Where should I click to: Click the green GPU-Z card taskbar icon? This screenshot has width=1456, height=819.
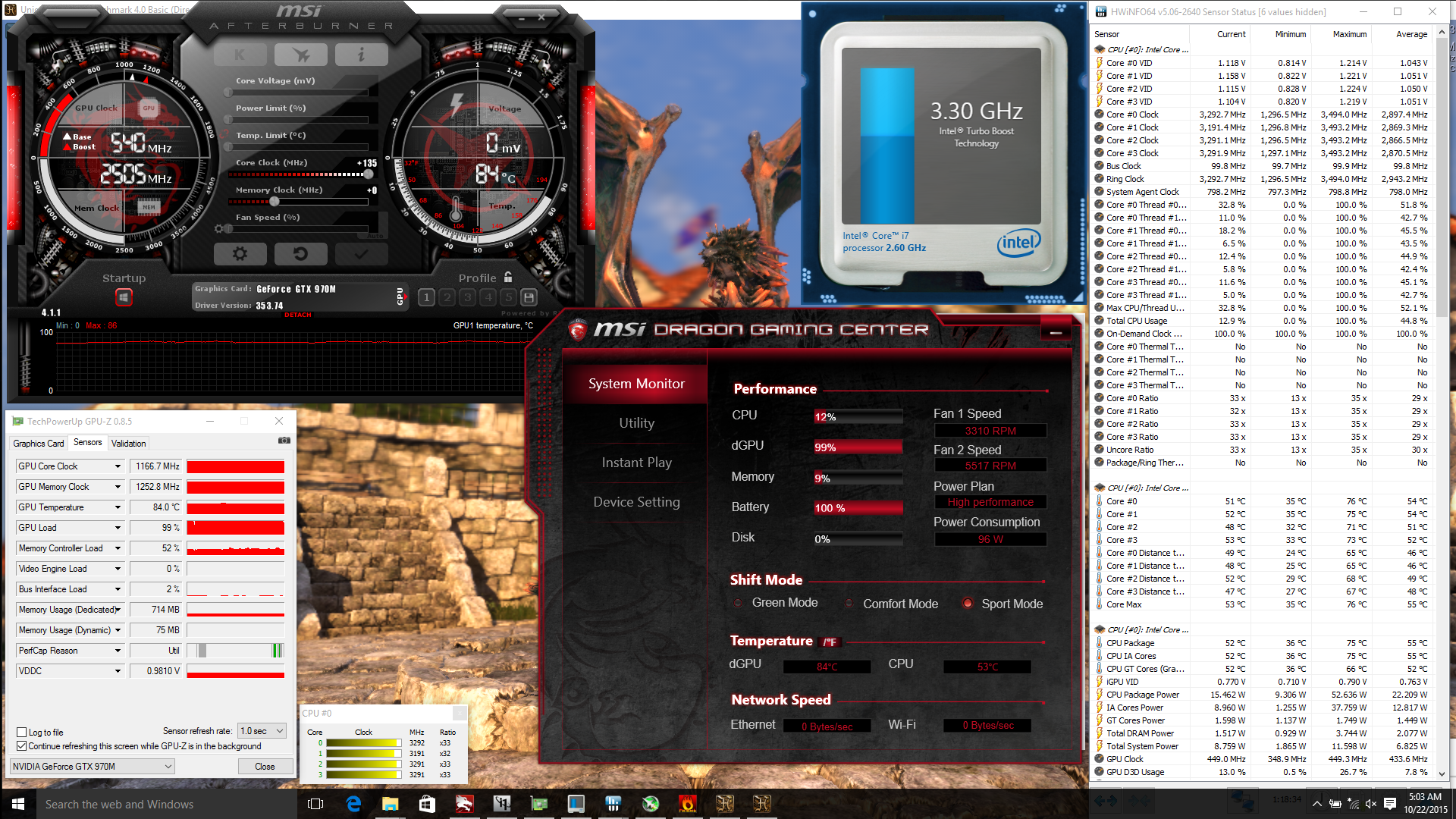pyautogui.click(x=539, y=804)
